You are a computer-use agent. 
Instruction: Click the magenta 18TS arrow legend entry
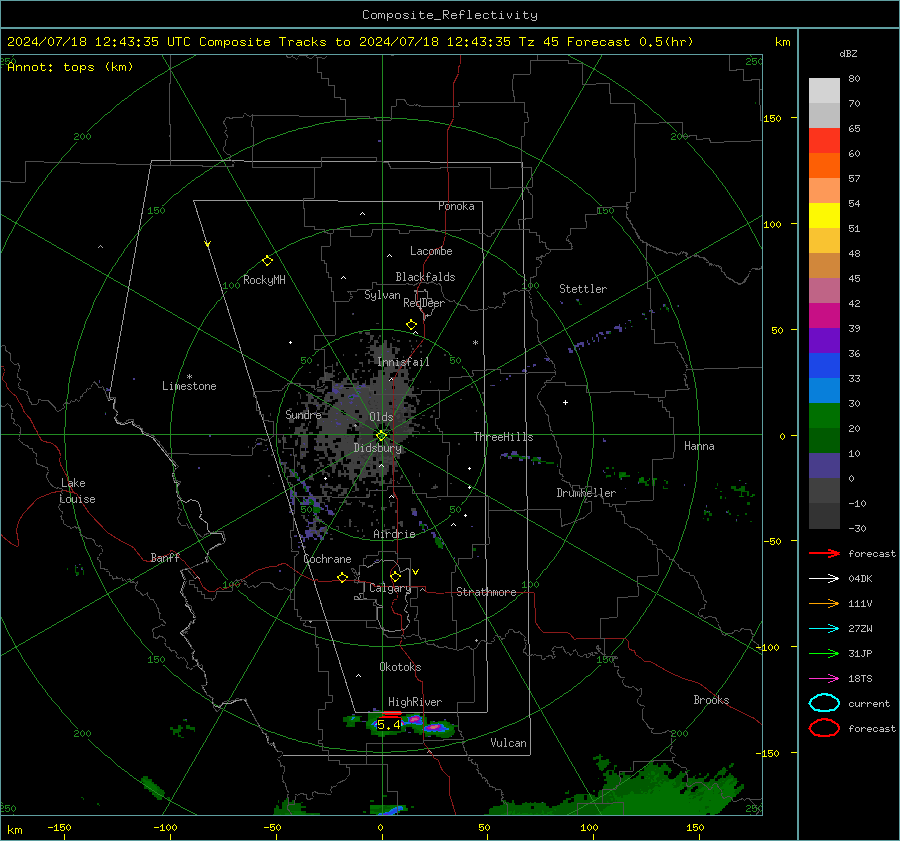tap(824, 679)
